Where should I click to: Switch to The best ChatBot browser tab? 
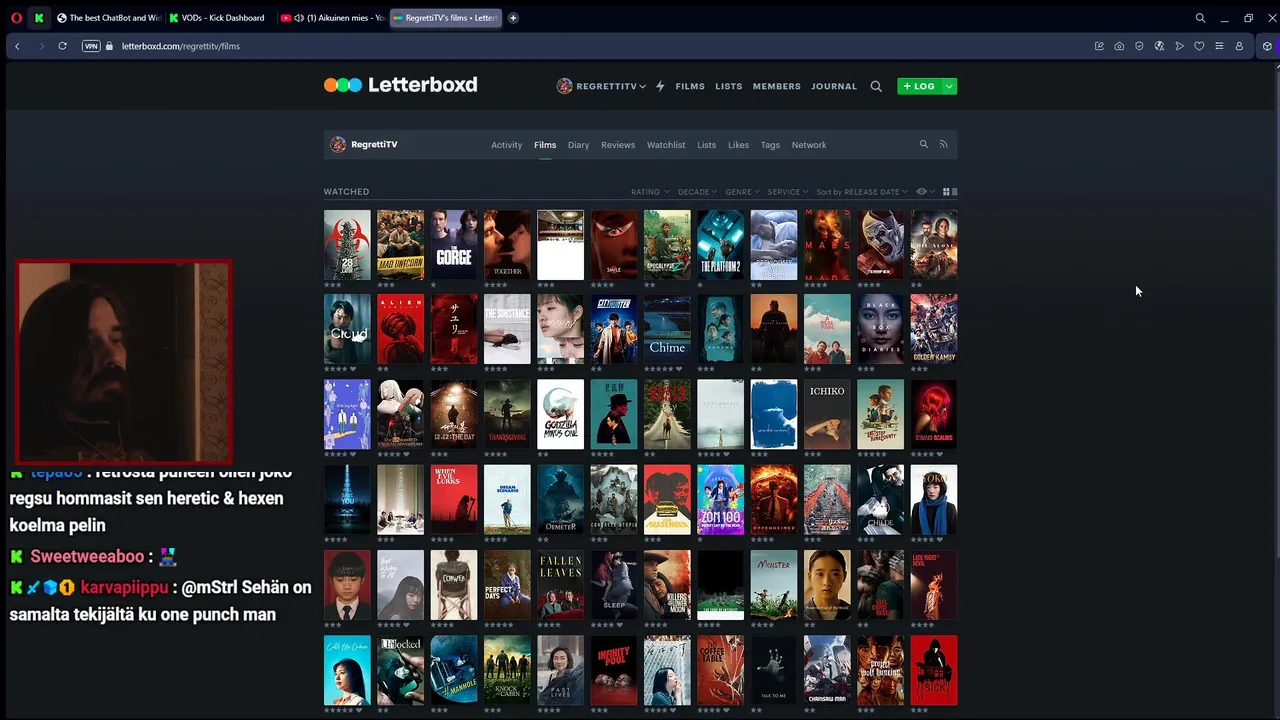[x=108, y=18]
